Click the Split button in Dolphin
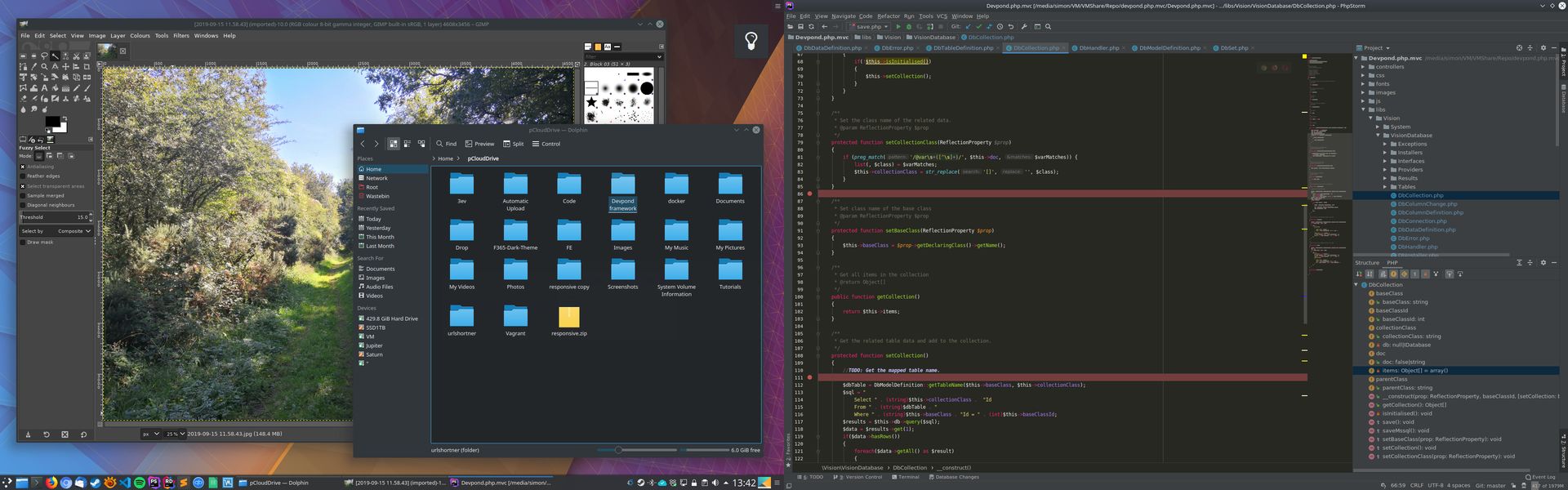 pos(513,144)
